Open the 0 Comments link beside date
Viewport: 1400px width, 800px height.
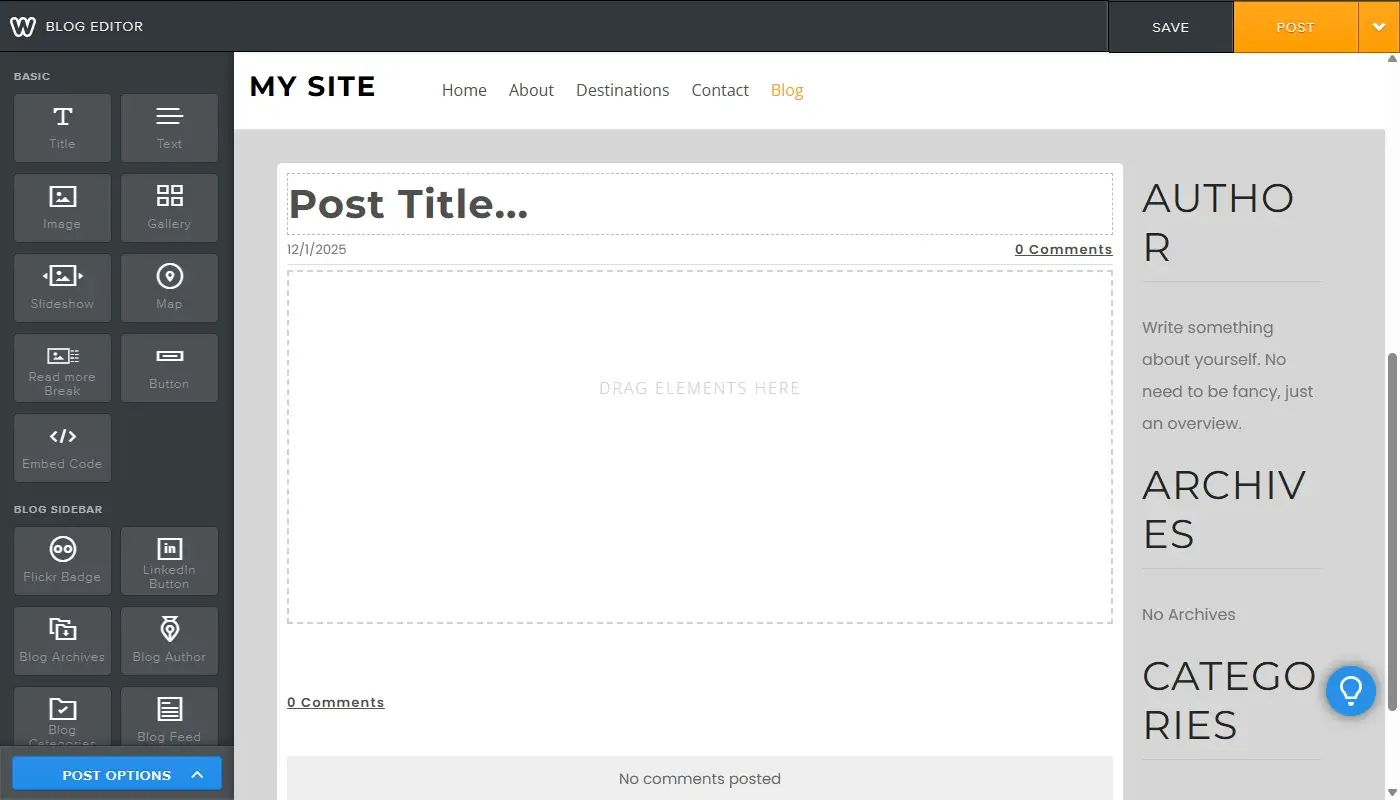pyautogui.click(x=1063, y=249)
